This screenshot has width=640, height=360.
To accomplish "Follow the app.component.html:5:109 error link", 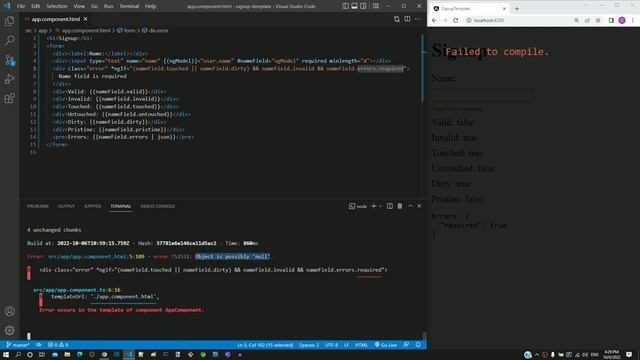I will [x=96, y=257].
